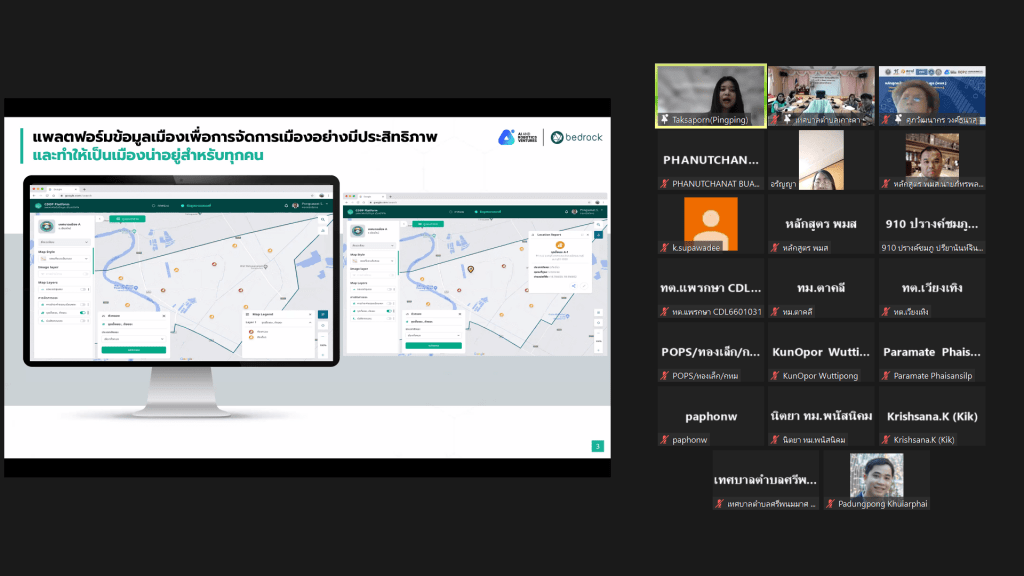The image size is (1024, 576).
Task: Open Map Style dropdown in left monitor sidebar
Action: (x=64, y=258)
